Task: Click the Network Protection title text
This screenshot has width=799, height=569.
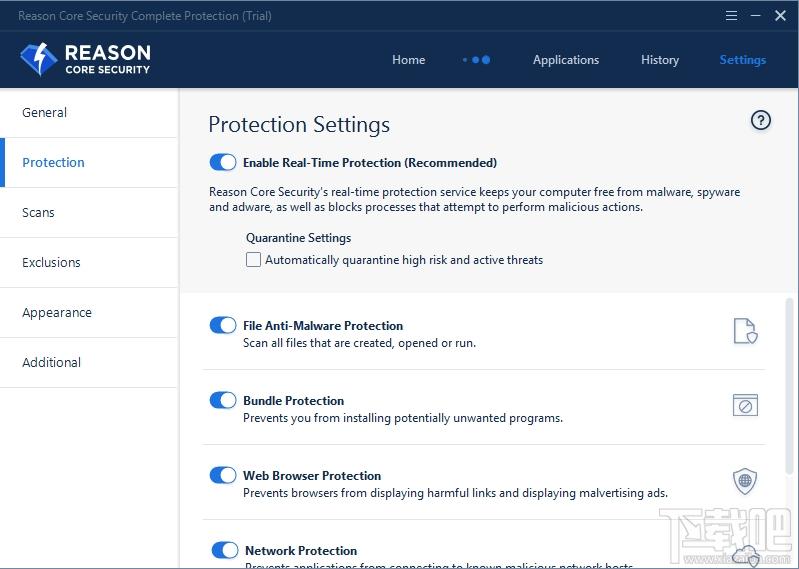Action: click(301, 551)
